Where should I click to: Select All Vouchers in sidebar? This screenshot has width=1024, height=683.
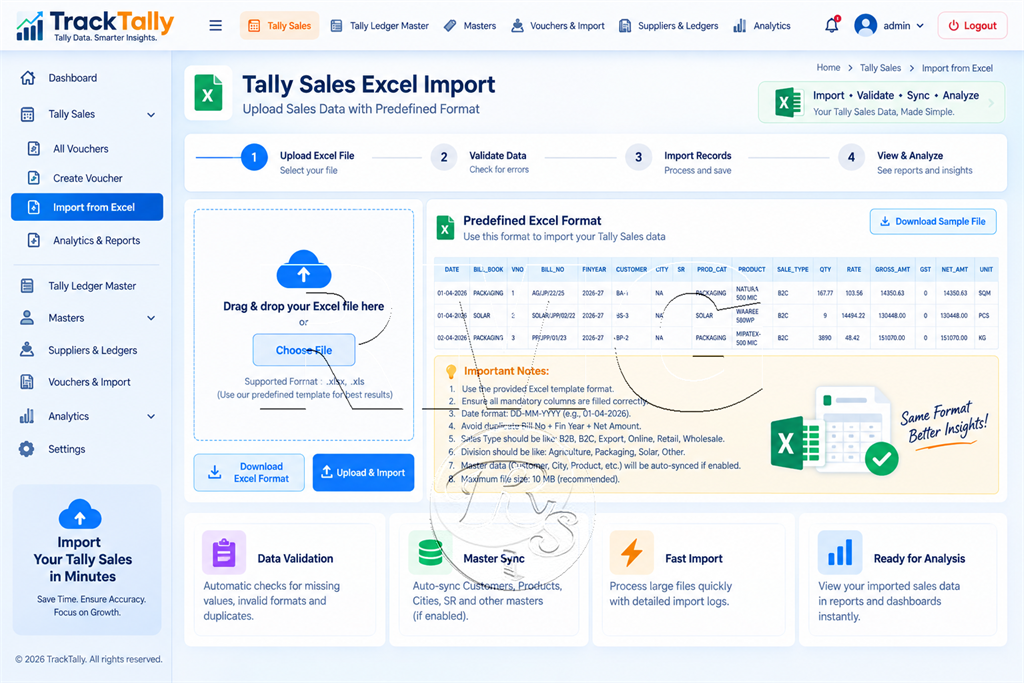[80, 149]
